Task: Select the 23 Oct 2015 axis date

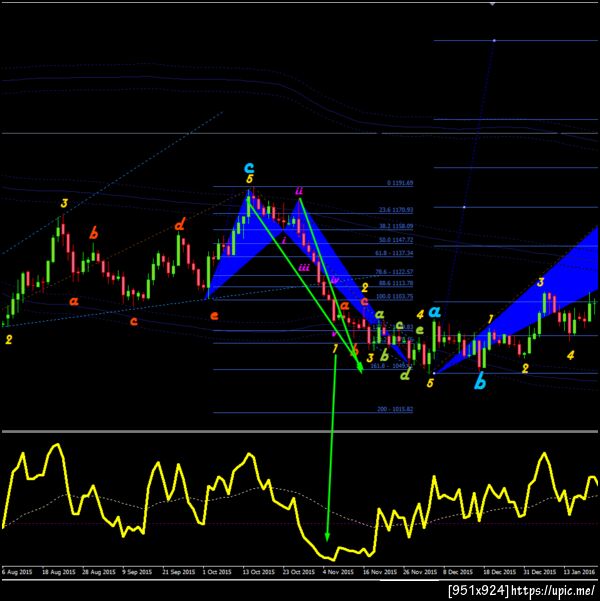Action: tap(299, 572)
